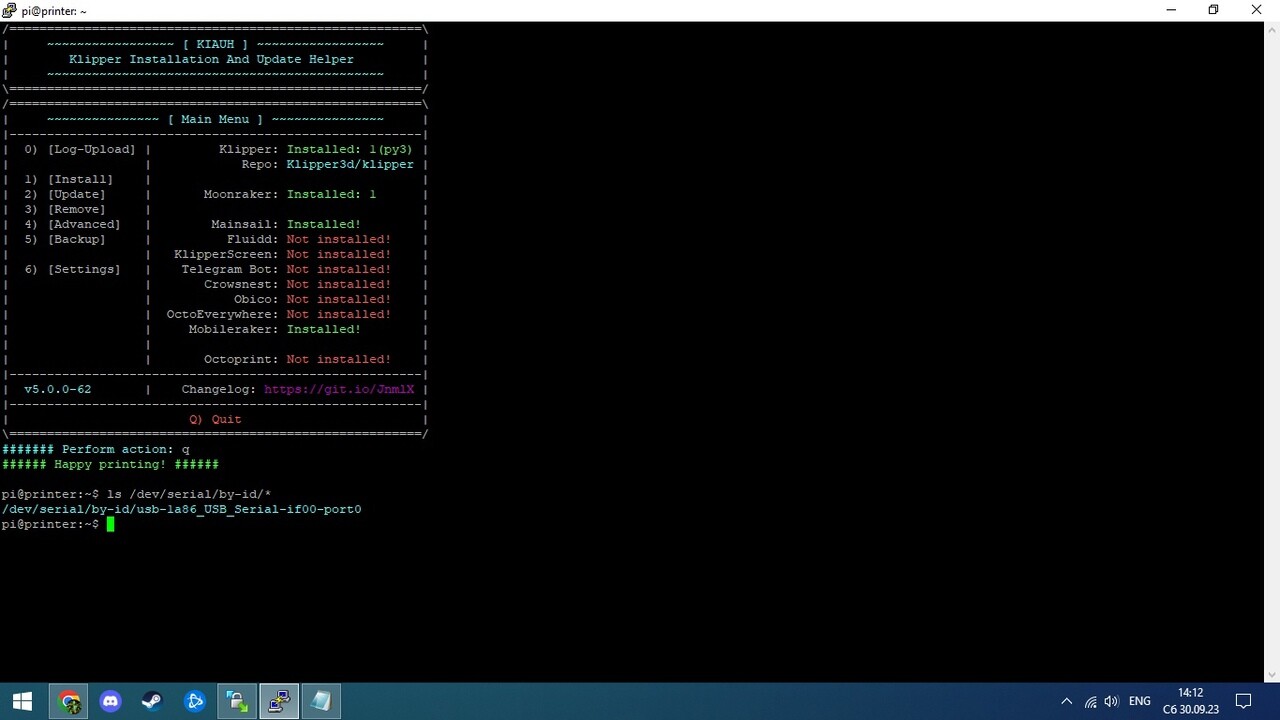Viewport: 1280px width, 720px height.
Task: Click KlipperScreen 'Not installed!' status
Action: [x=339, y=254]
